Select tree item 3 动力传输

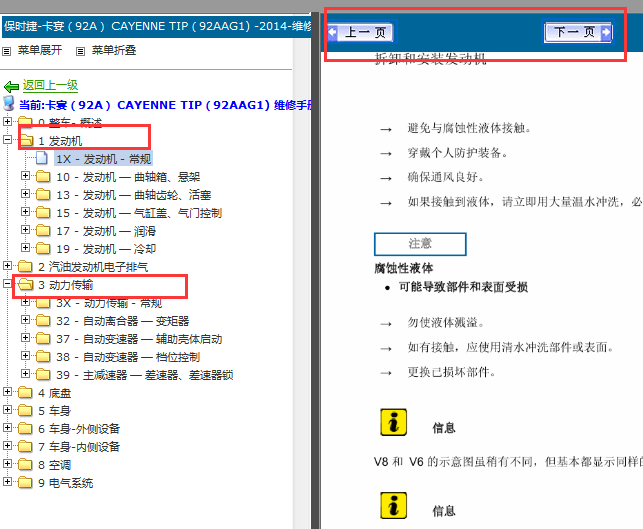pos(66,285)
